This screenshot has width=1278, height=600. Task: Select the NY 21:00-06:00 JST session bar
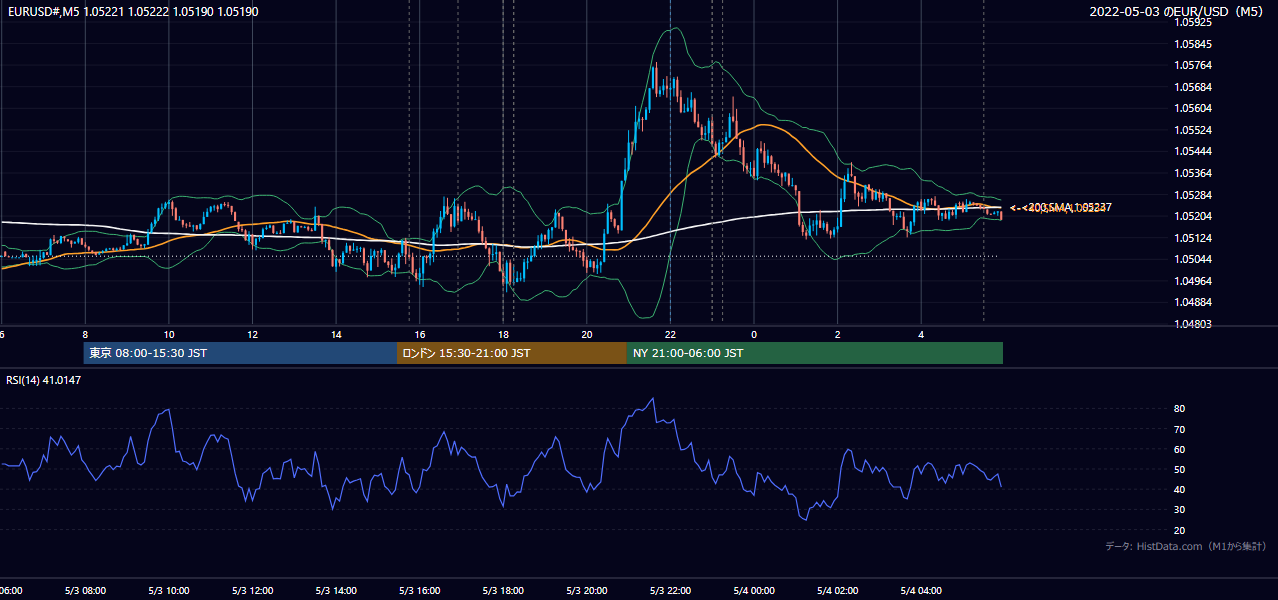815,353
